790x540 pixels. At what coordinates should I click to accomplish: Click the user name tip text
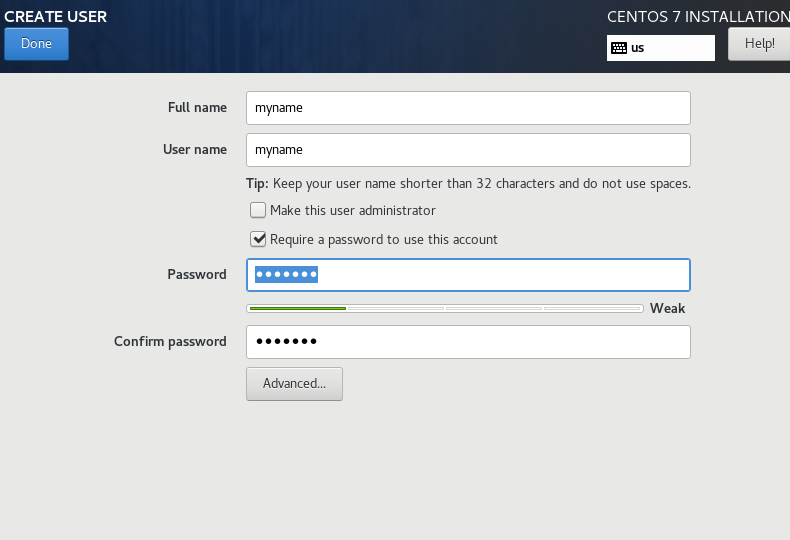[468, 183]
